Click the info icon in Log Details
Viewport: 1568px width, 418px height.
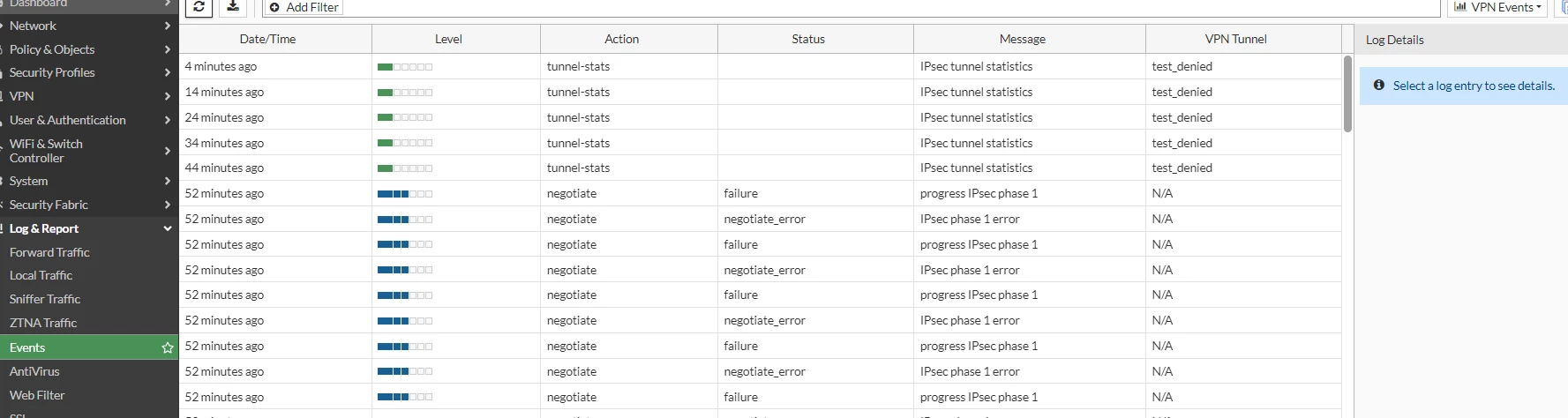1379,86
